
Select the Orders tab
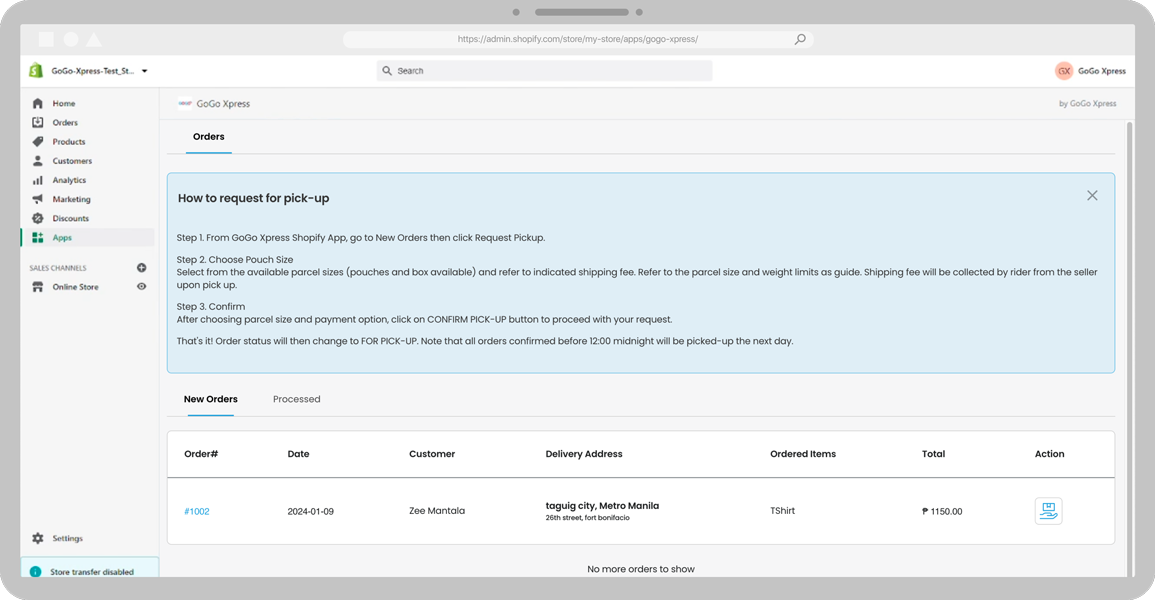208,137
